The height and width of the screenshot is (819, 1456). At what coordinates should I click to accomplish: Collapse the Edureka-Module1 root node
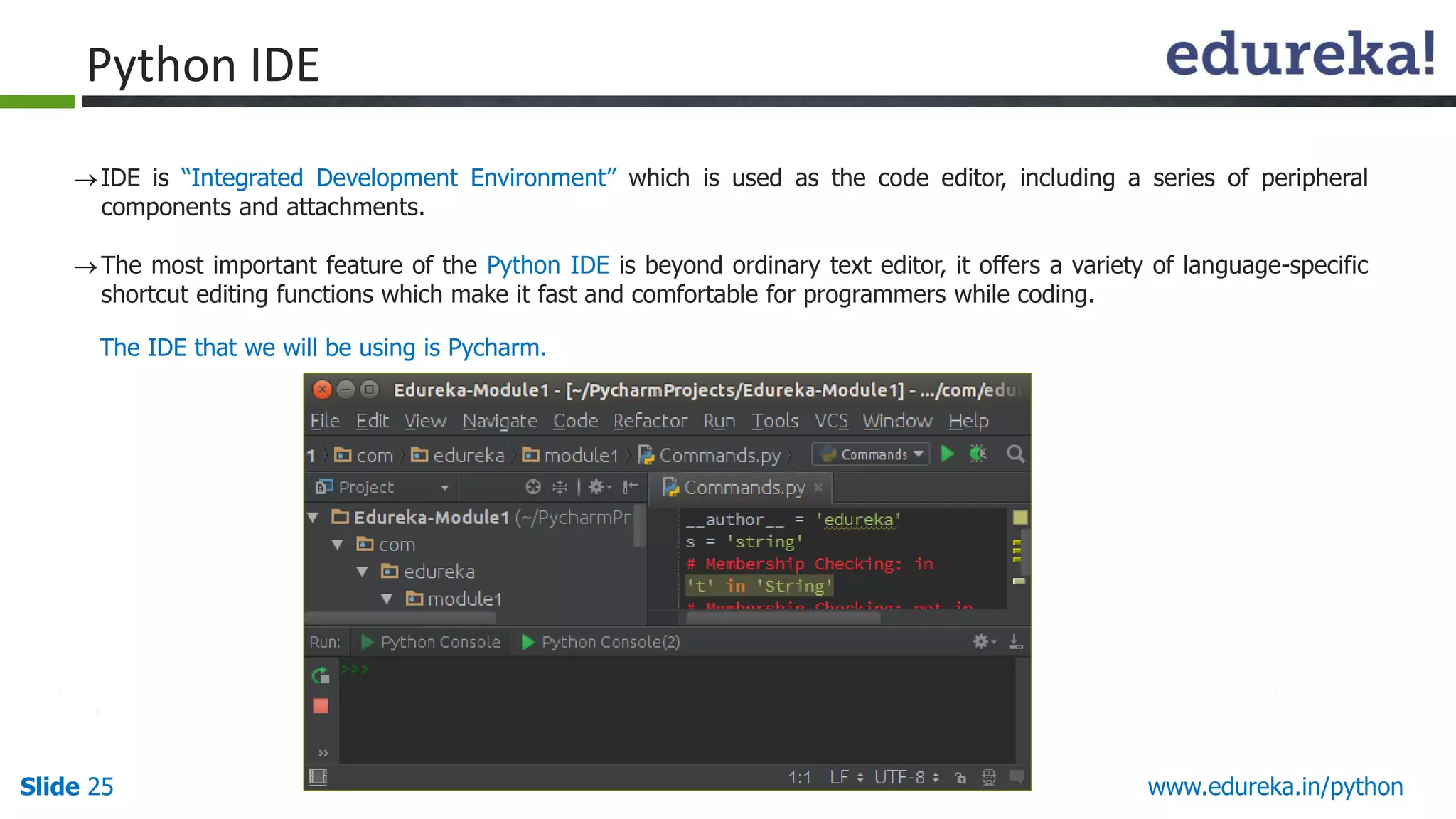313,517
